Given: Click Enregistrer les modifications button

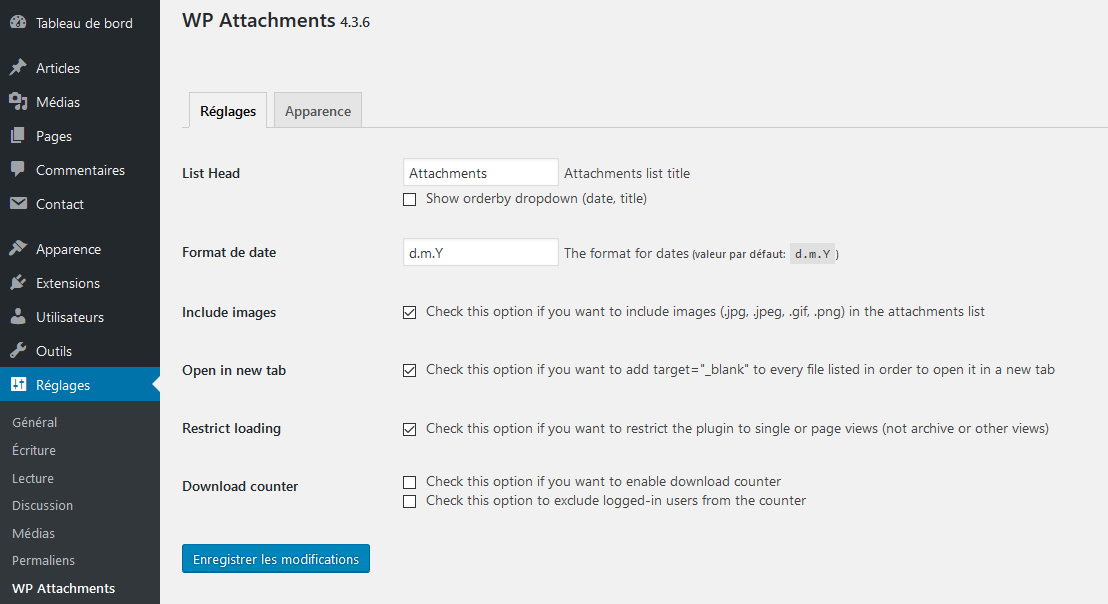Looking at the screenshot, I should click(x=276, y=559).
